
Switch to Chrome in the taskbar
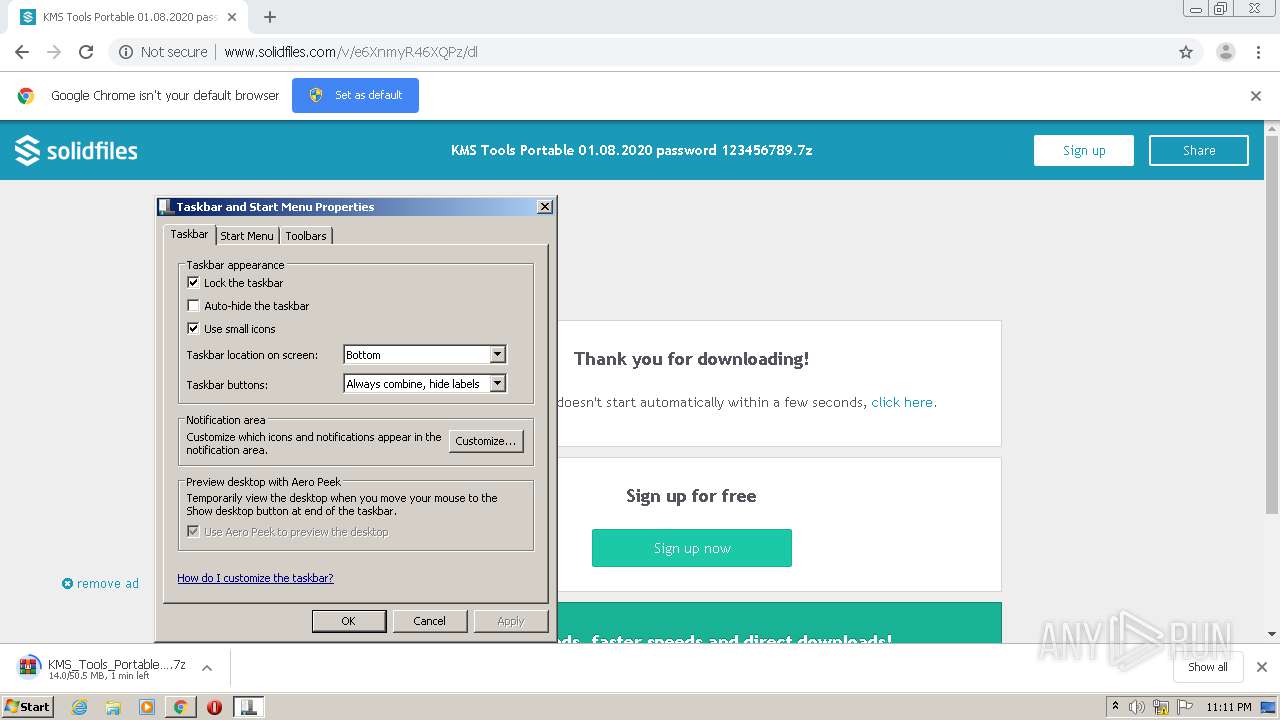[x=180, y=707]
